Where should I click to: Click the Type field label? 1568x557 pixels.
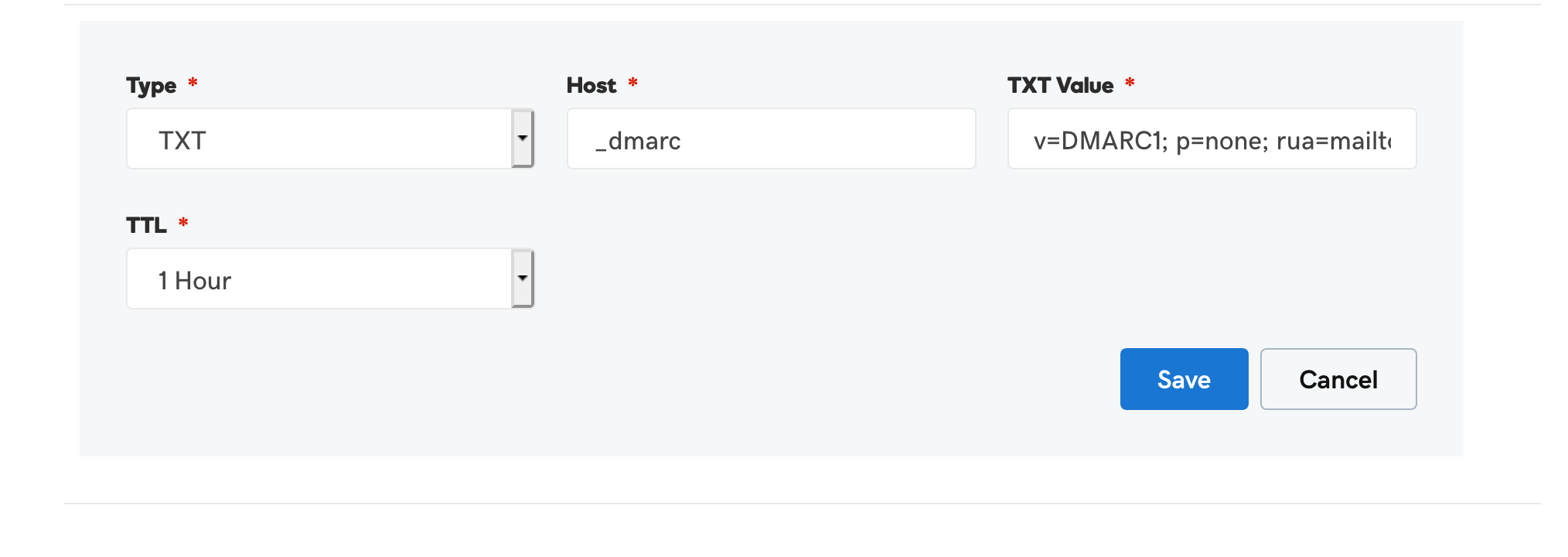pyautogui.click(x=152, y=86)
